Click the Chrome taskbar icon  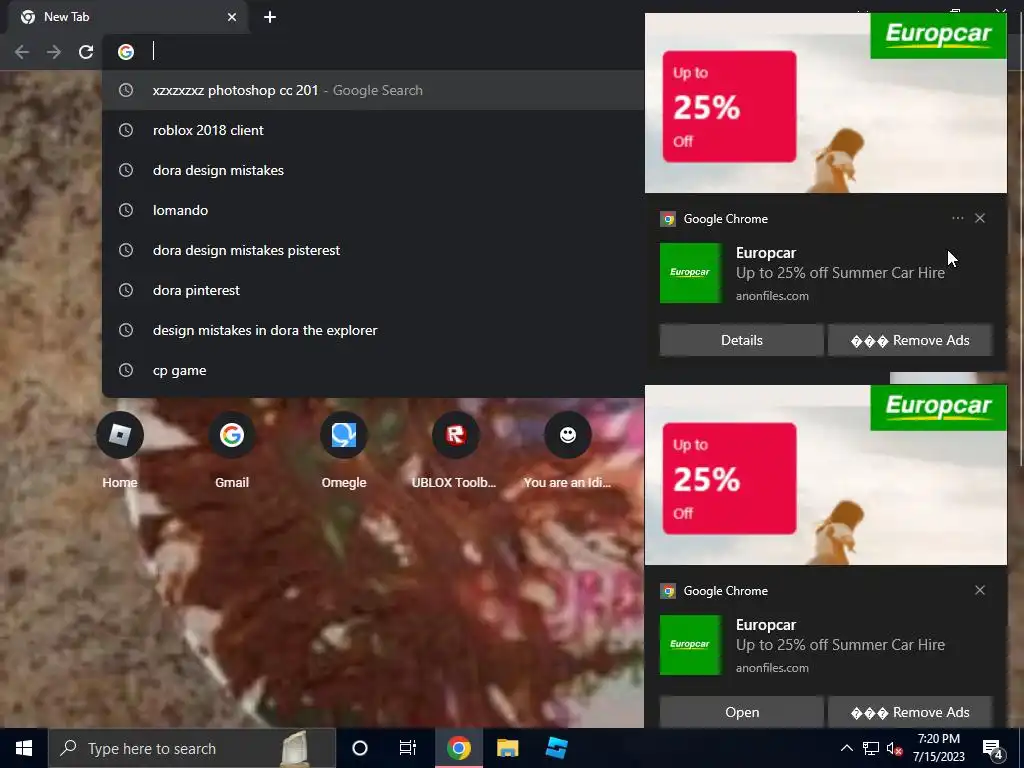click(x=458, y=748)
